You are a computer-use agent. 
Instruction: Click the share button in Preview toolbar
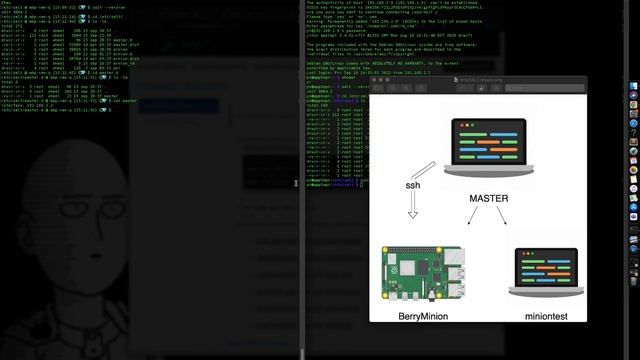click(421, 88)
